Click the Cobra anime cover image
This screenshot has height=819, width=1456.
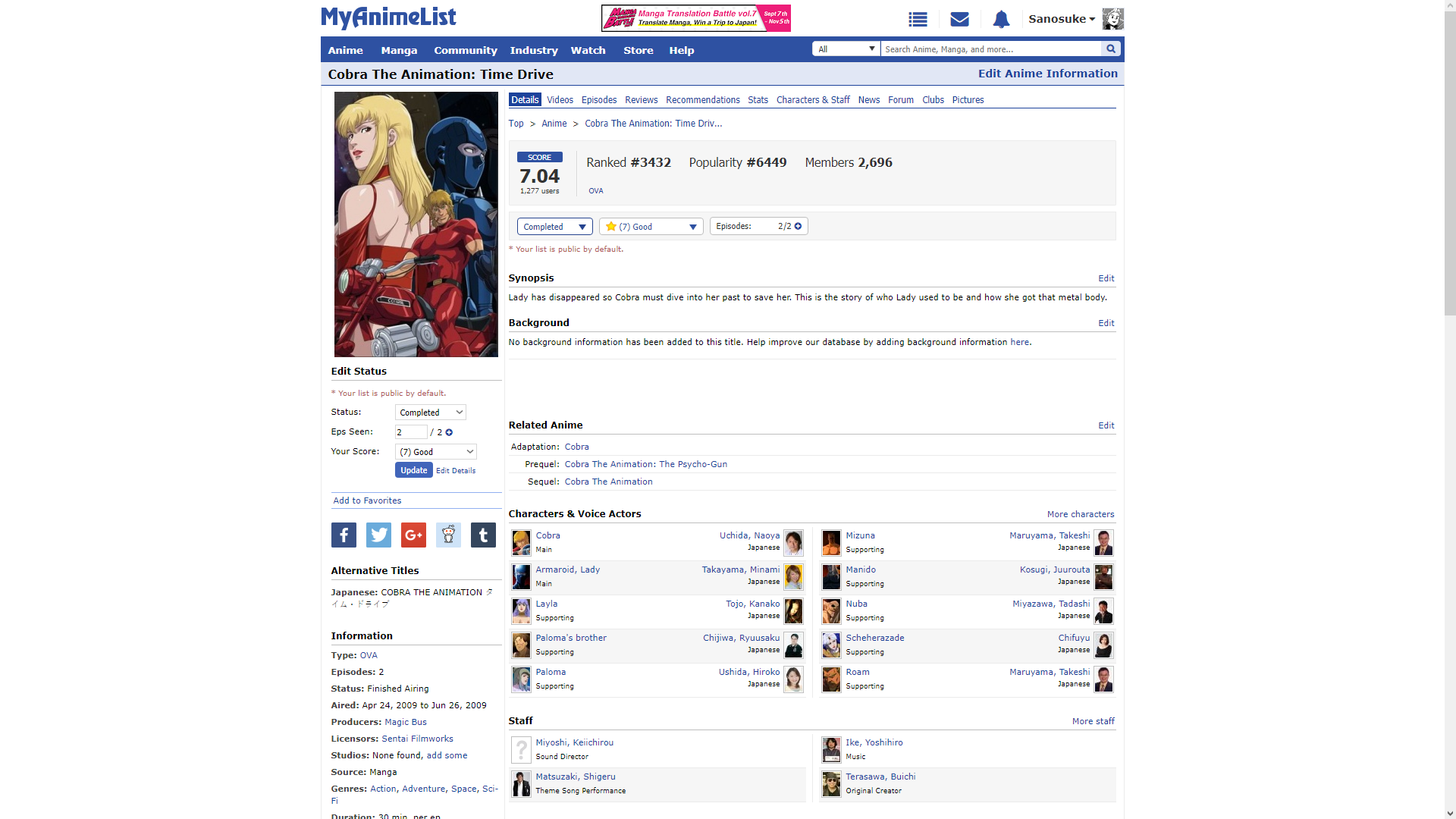[x=416, y=224]
